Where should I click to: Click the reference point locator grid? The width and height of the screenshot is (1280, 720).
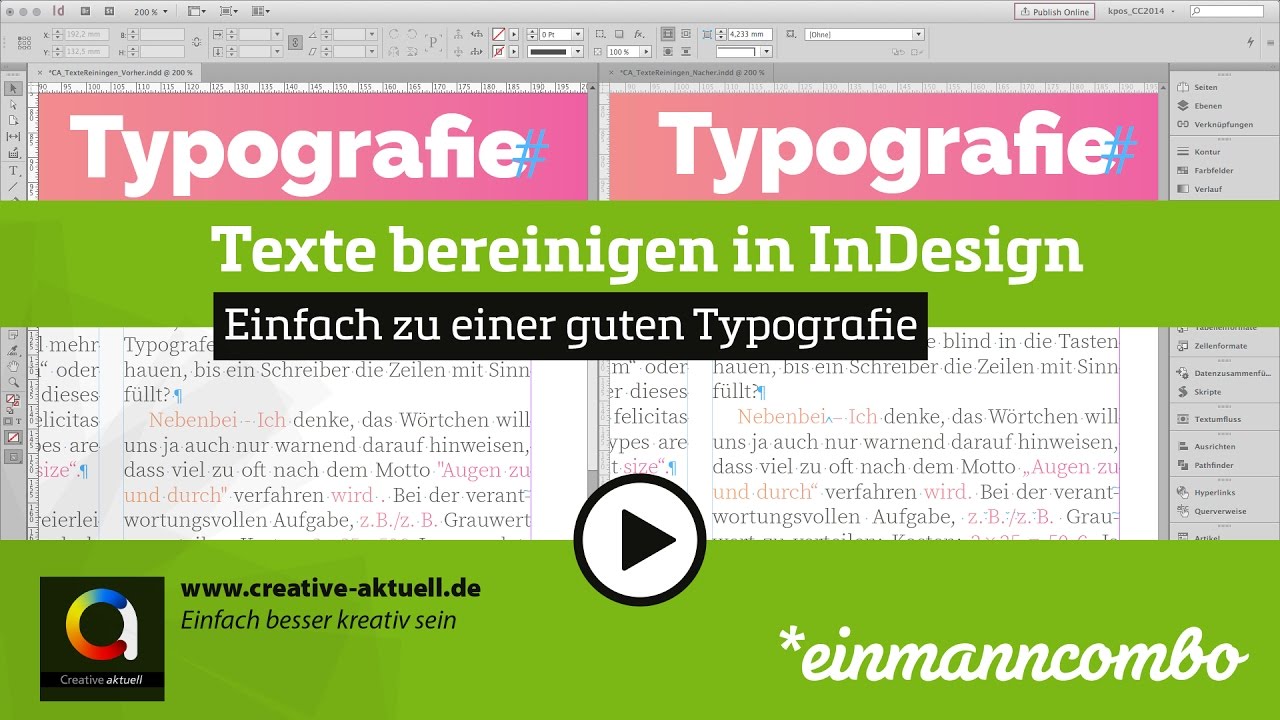[24, 43]
